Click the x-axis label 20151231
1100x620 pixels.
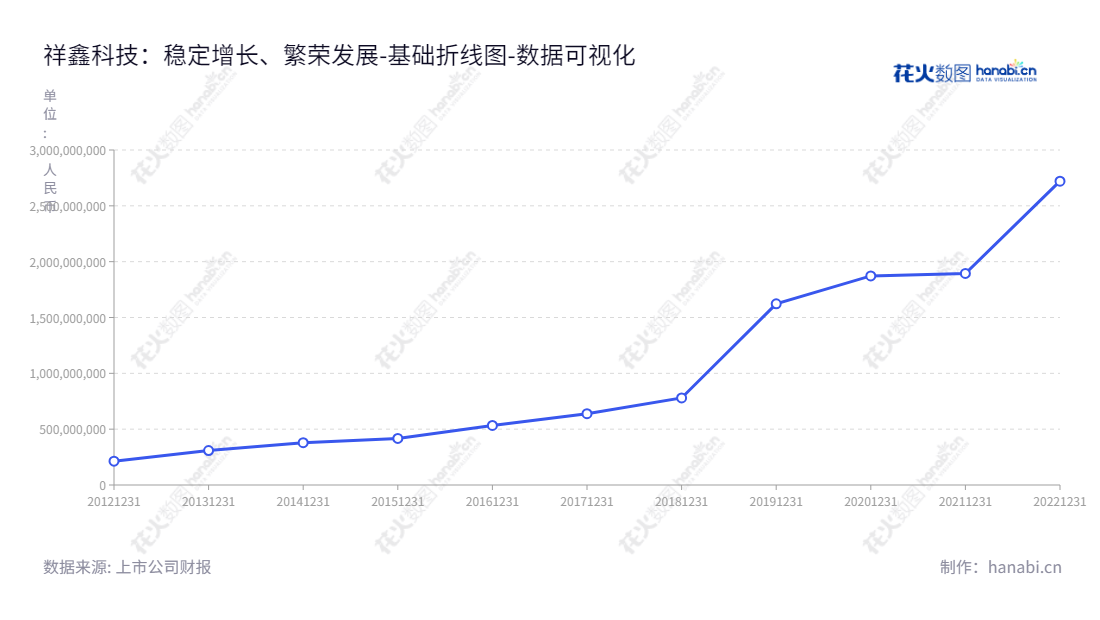click(x=398, y=501)
